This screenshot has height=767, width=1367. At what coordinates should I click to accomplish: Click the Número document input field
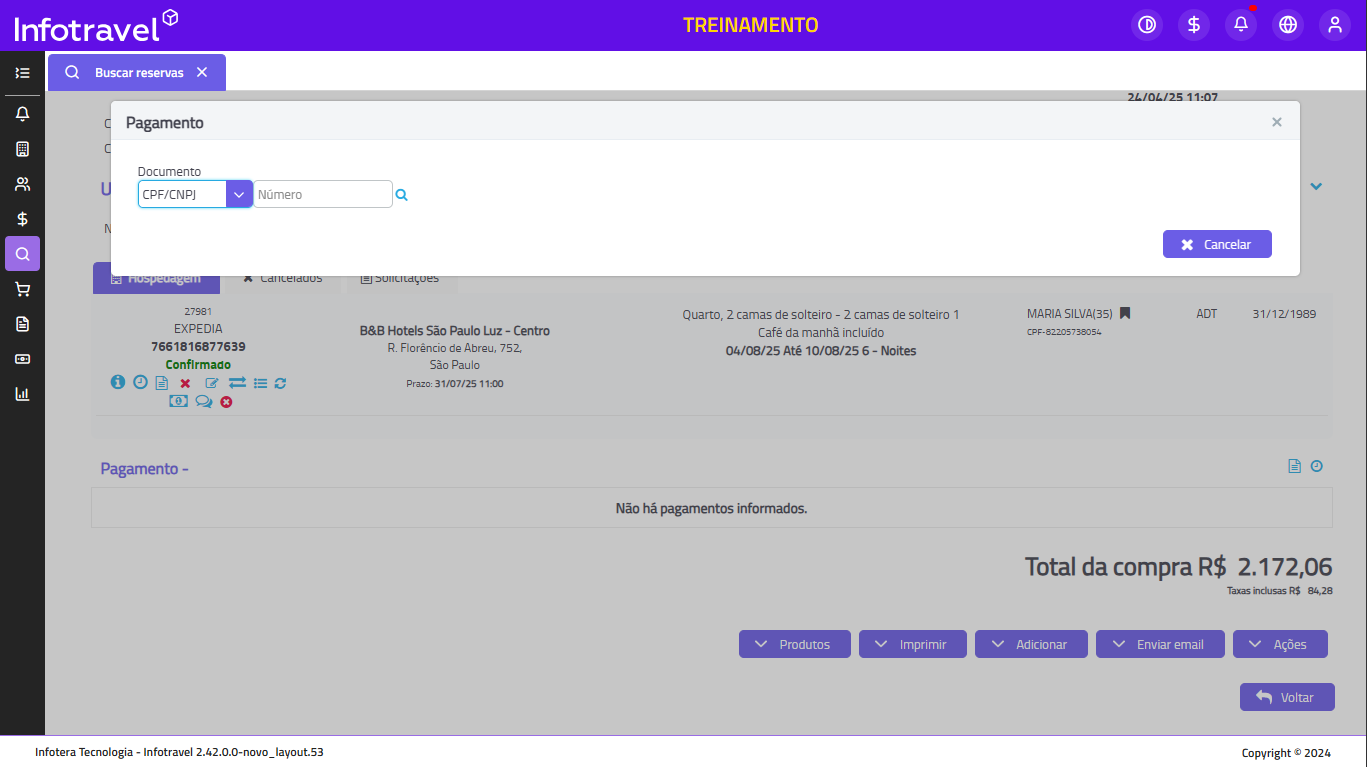click(x=322, y=194)
